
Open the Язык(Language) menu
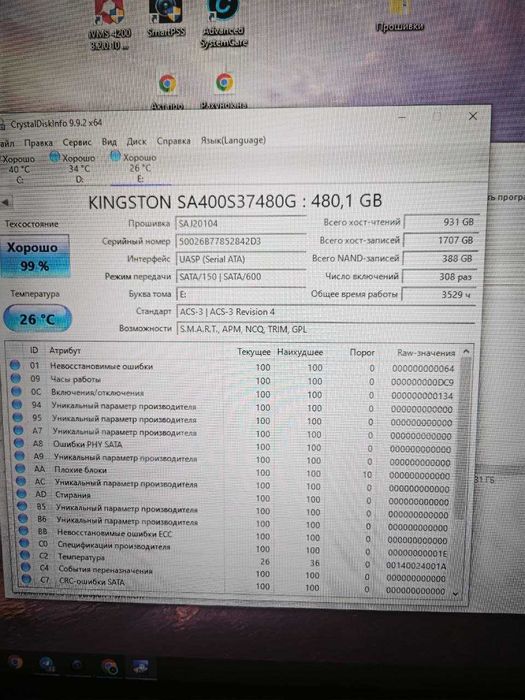(x=233, y=140)
